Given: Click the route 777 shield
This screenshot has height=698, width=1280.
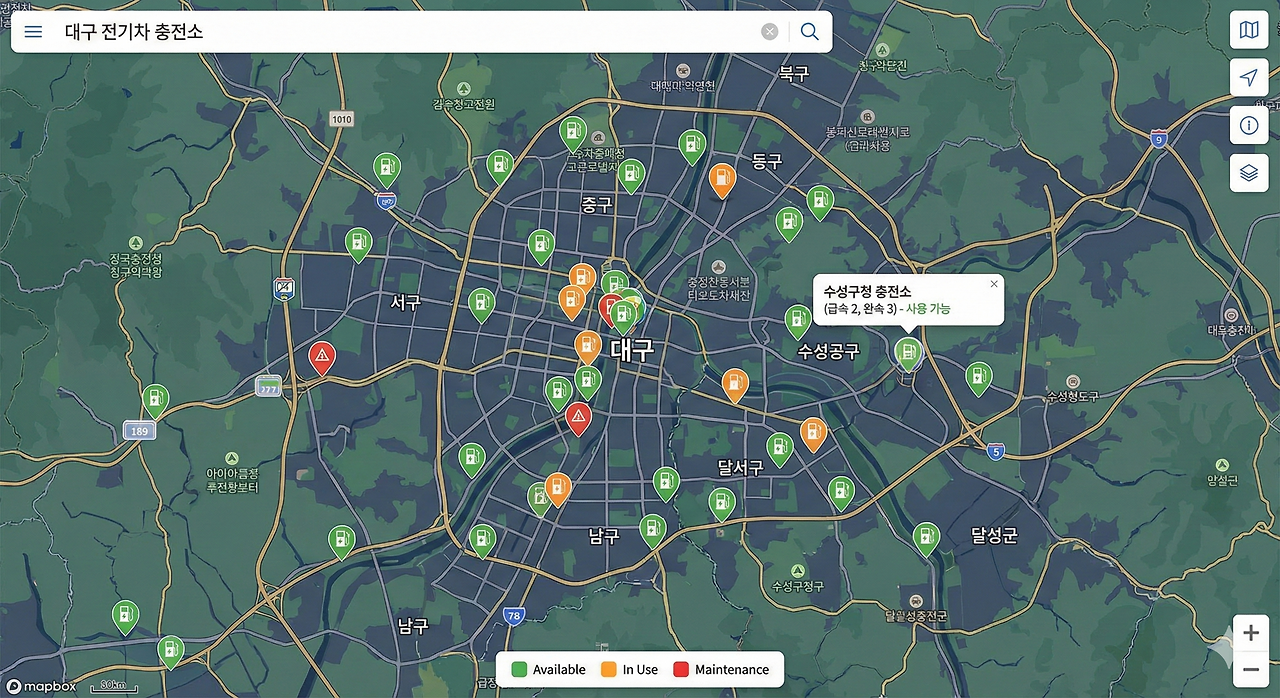Looking at the screenshot, I should tap(268, 386).
